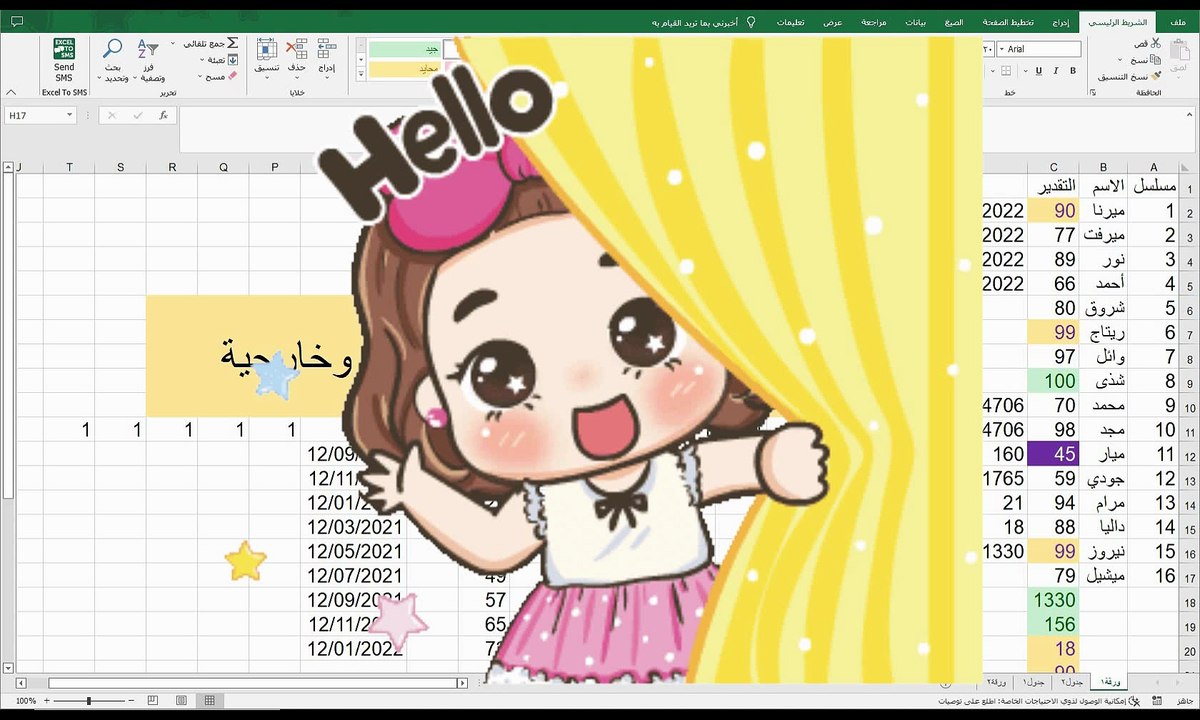Open the بيانات (Data) ribbon tab
This screenshot has width=1200, height=720.
915,21
